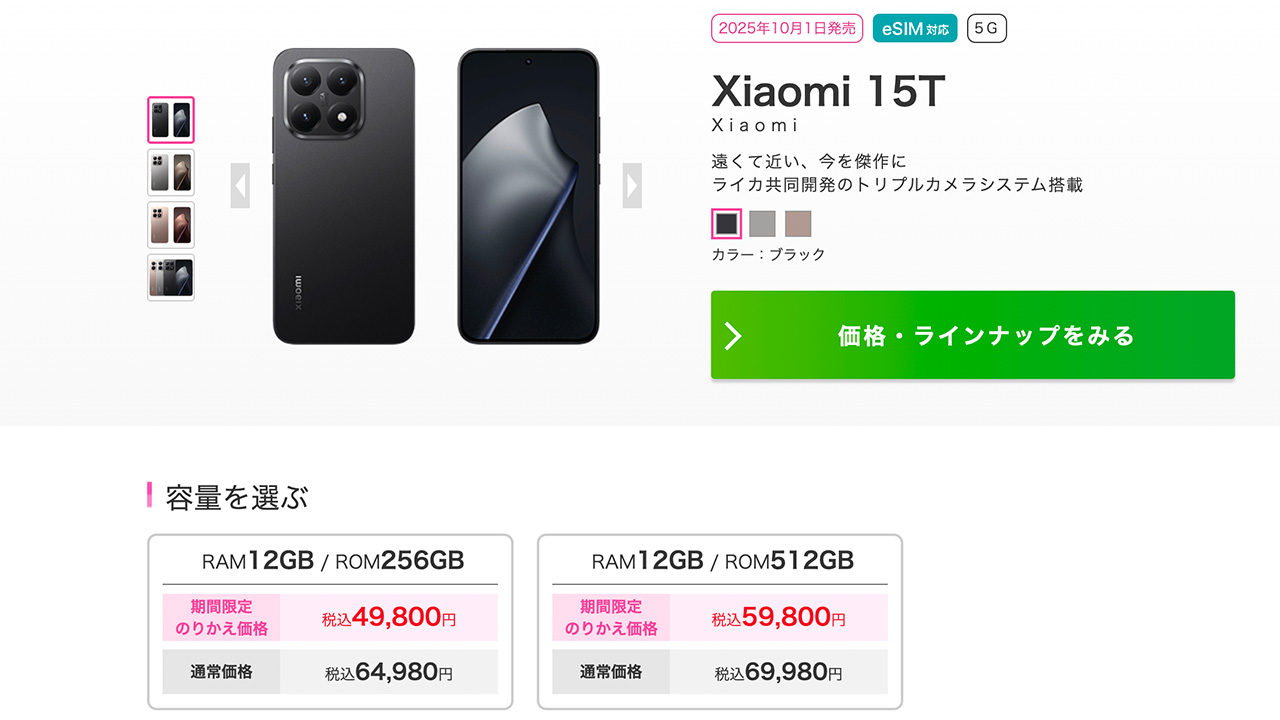Click the previous image arrow

click(x=240, y=185)
